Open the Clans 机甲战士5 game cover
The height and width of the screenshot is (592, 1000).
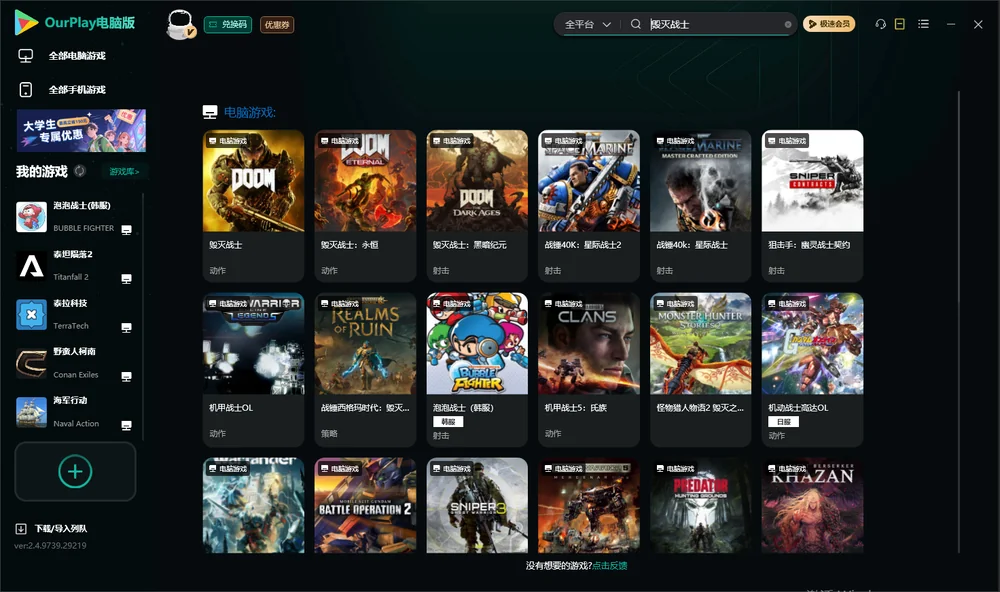tap(589, 344)
